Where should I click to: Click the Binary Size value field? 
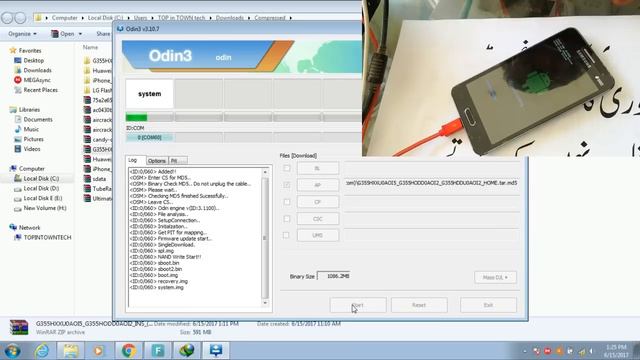333,276
